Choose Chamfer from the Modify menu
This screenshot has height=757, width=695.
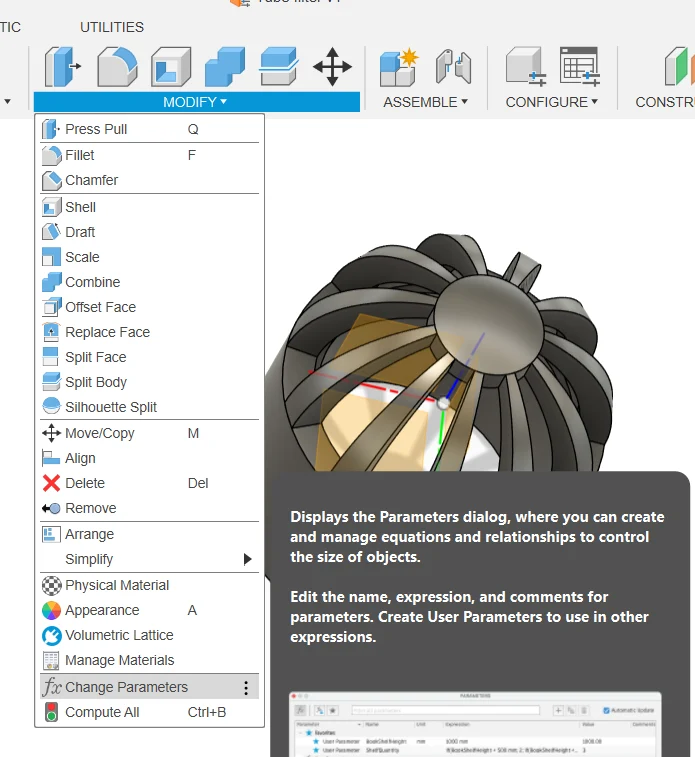pos(150,181)
